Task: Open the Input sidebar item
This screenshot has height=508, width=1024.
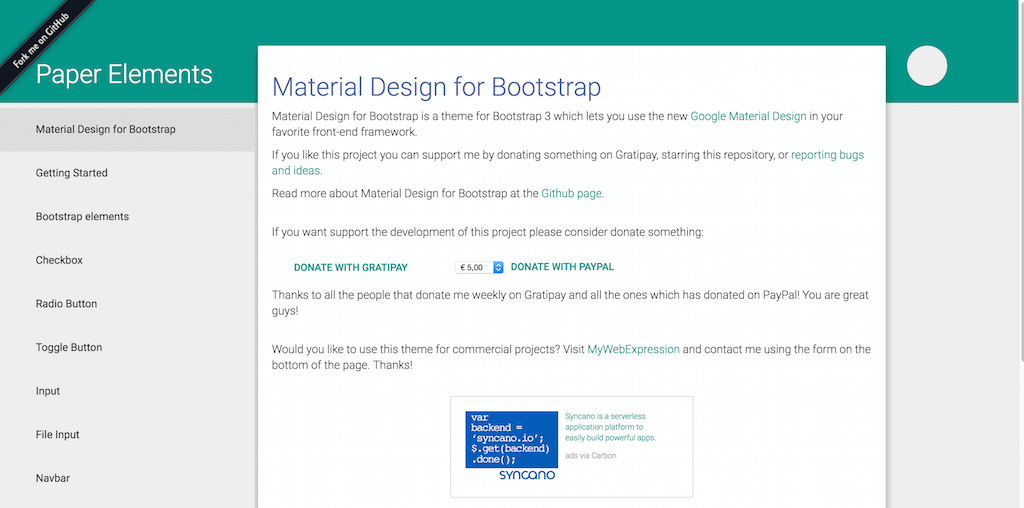Action: coord(127,391)
